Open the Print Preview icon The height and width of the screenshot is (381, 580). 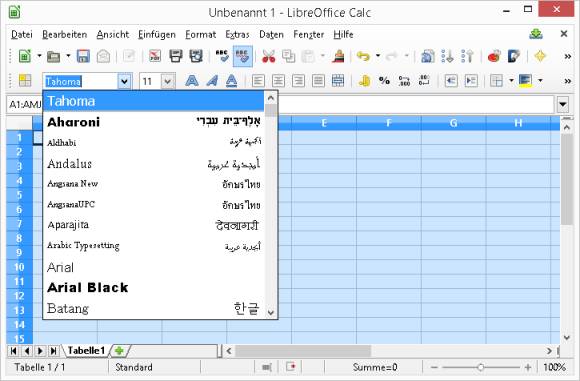click(x=196, y=56)
